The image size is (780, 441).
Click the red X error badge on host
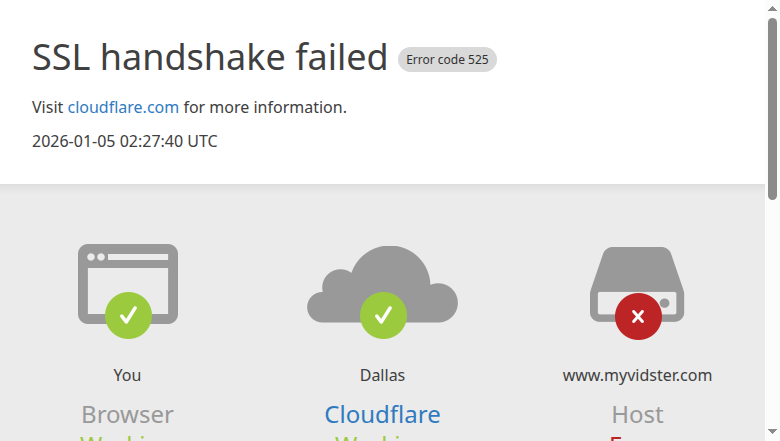638,317
